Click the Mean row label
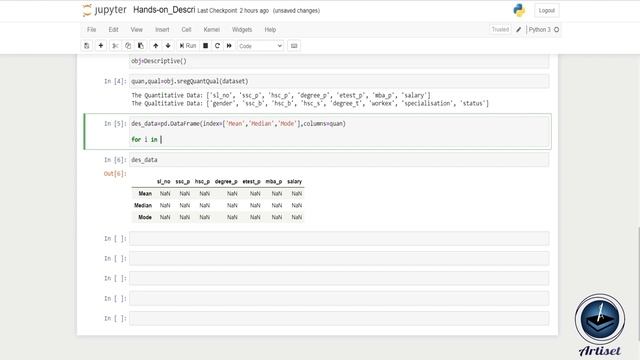This screenshot has width=640, height=360. click(145, 193)
